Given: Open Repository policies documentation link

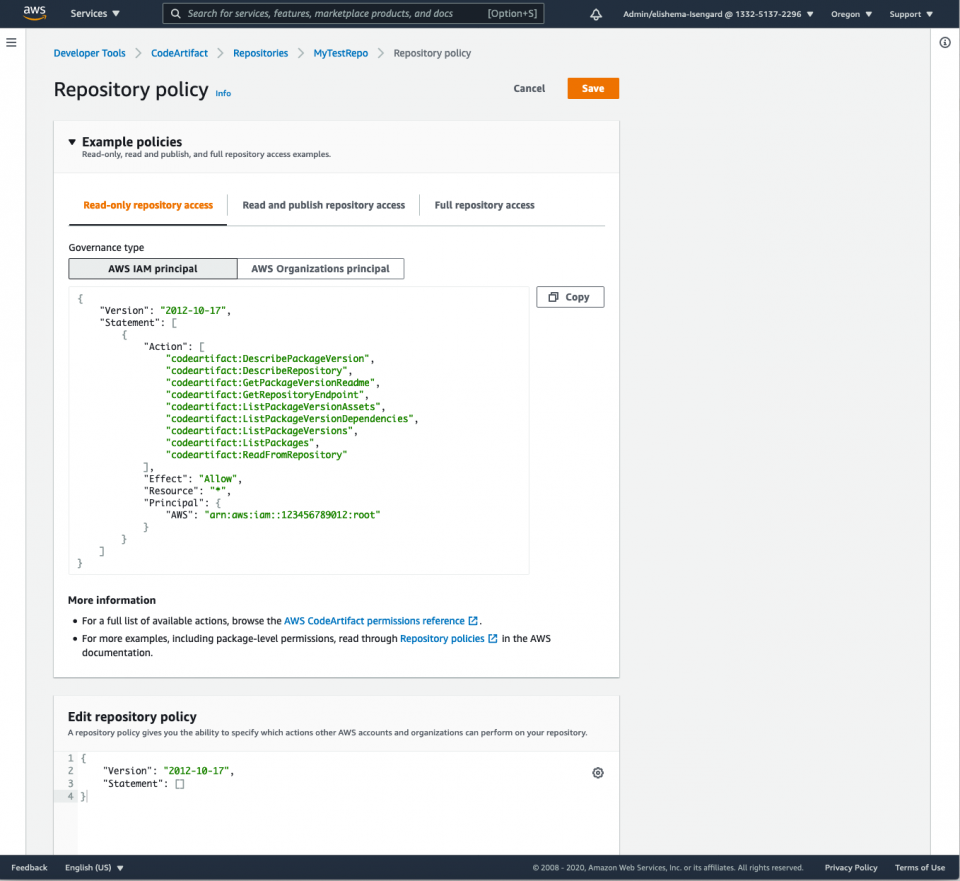Looking at the screenshot, I should coord(442,639).
